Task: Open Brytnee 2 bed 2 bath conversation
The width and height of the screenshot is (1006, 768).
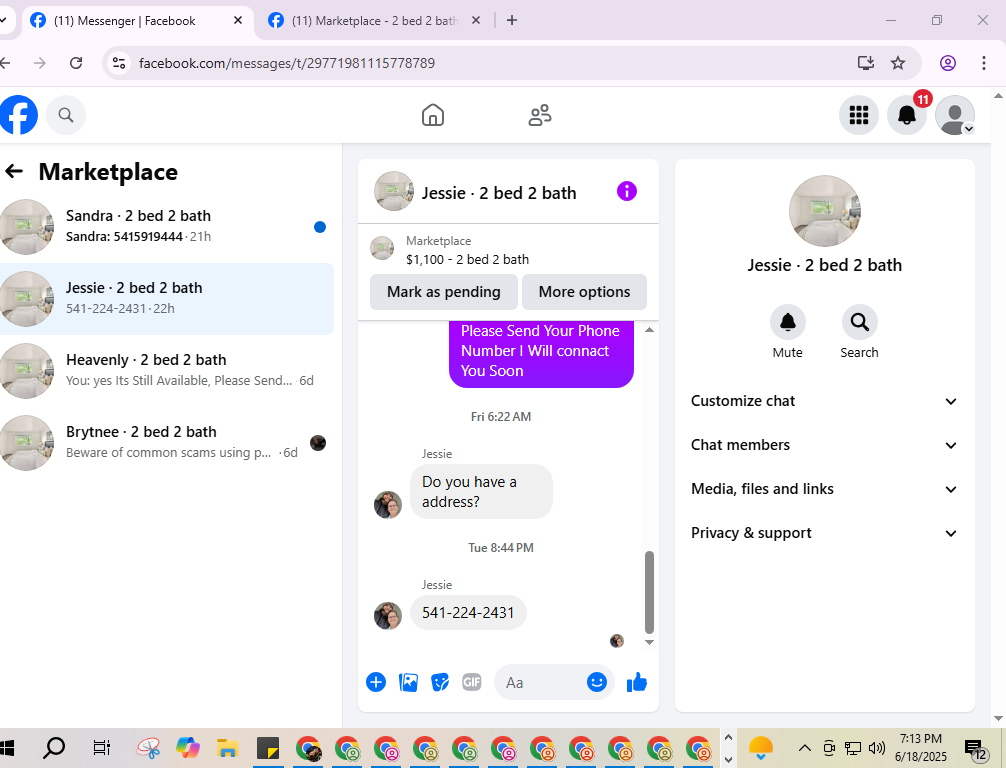Action: coord(167,442)
